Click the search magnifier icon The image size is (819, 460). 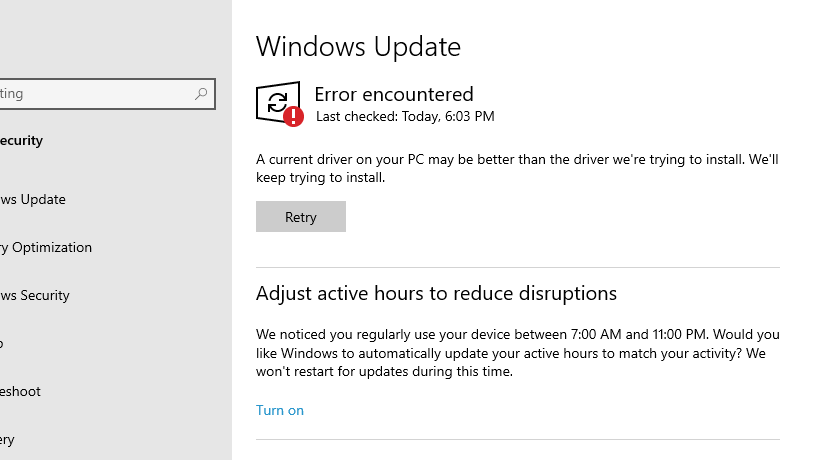(x=201, y=94)
